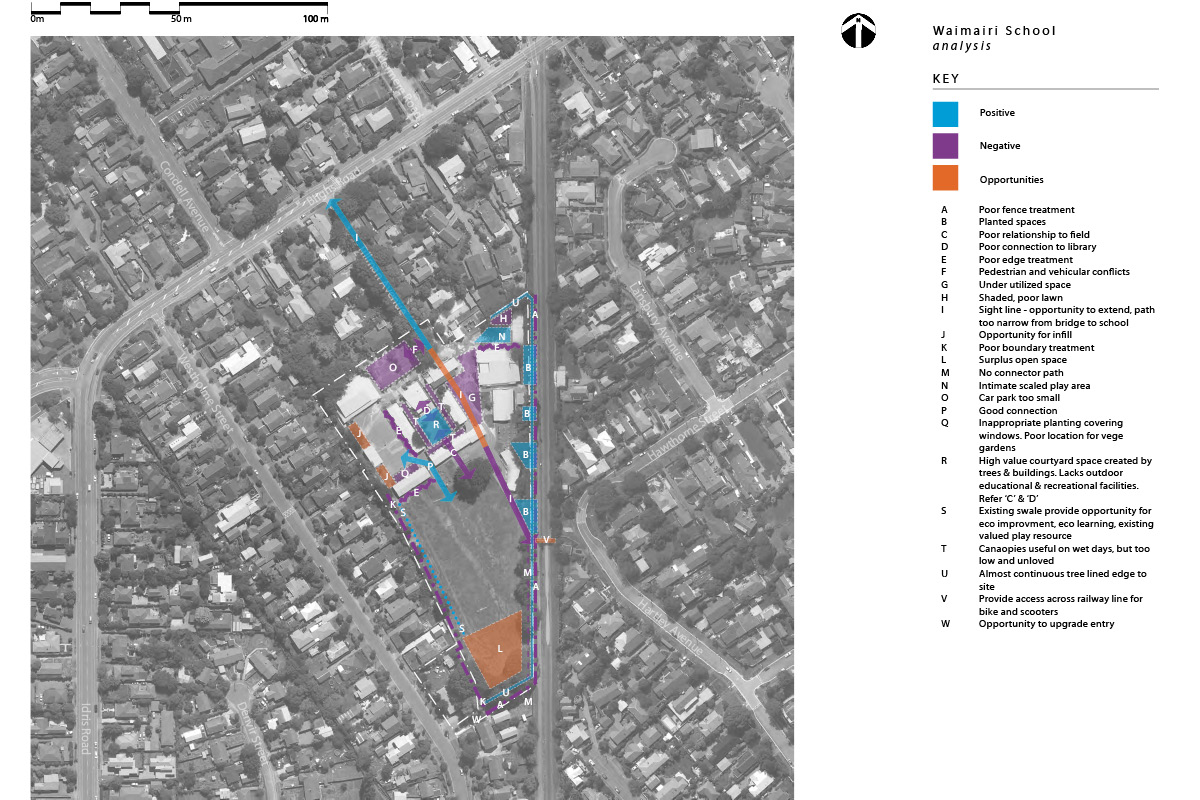
Task: Click legend entry 'Planted spaces'
Action: pos(1012,222)
